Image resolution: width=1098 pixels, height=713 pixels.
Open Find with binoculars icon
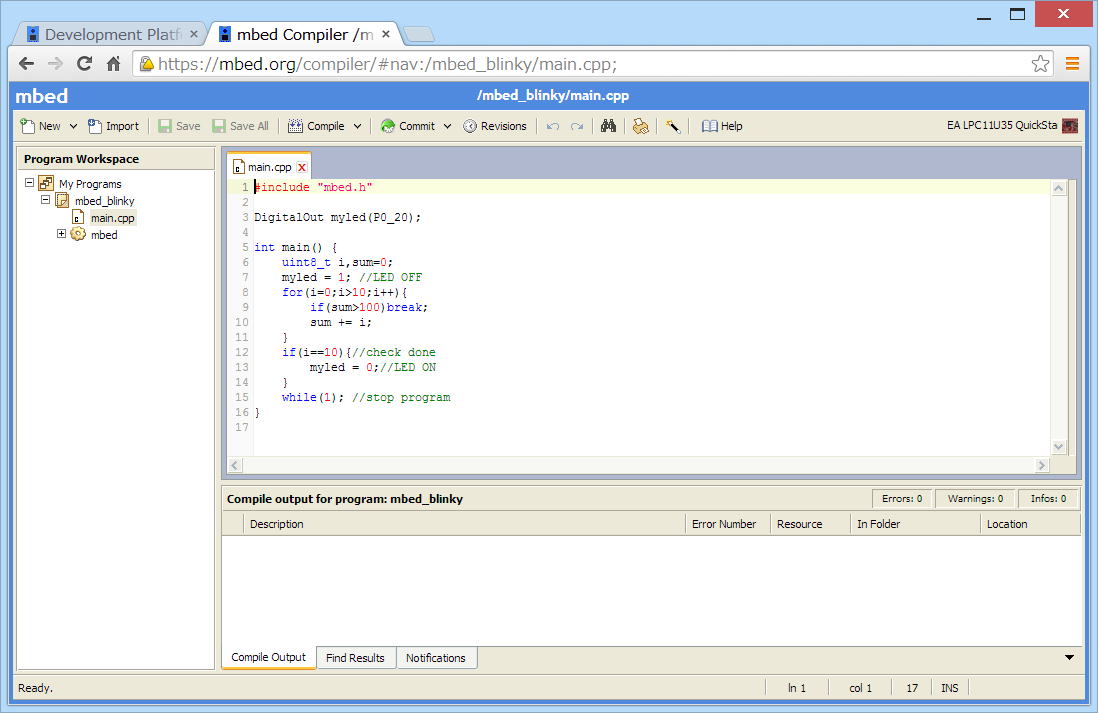coord(609,126)
